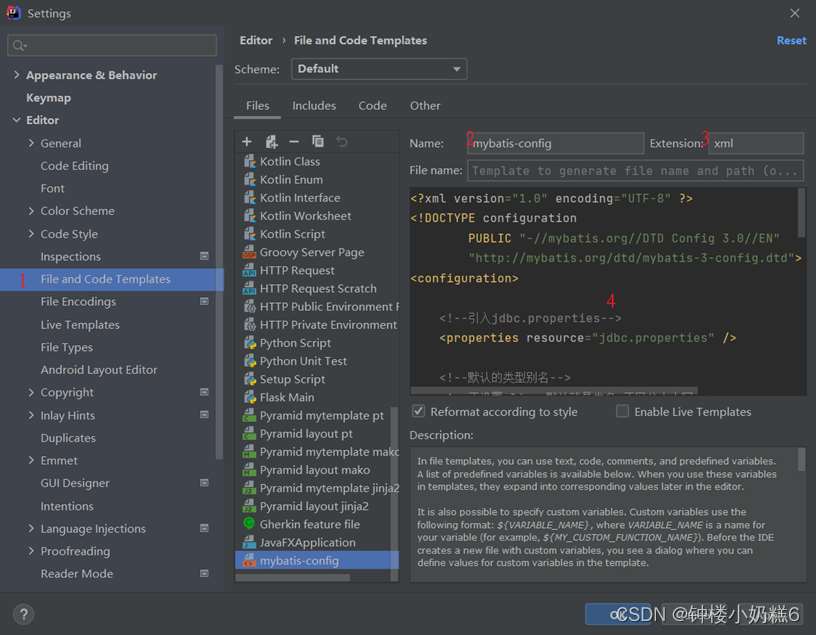Toggle Reformat according to style checkbox
Screen dimensions: 816x635
418,411
